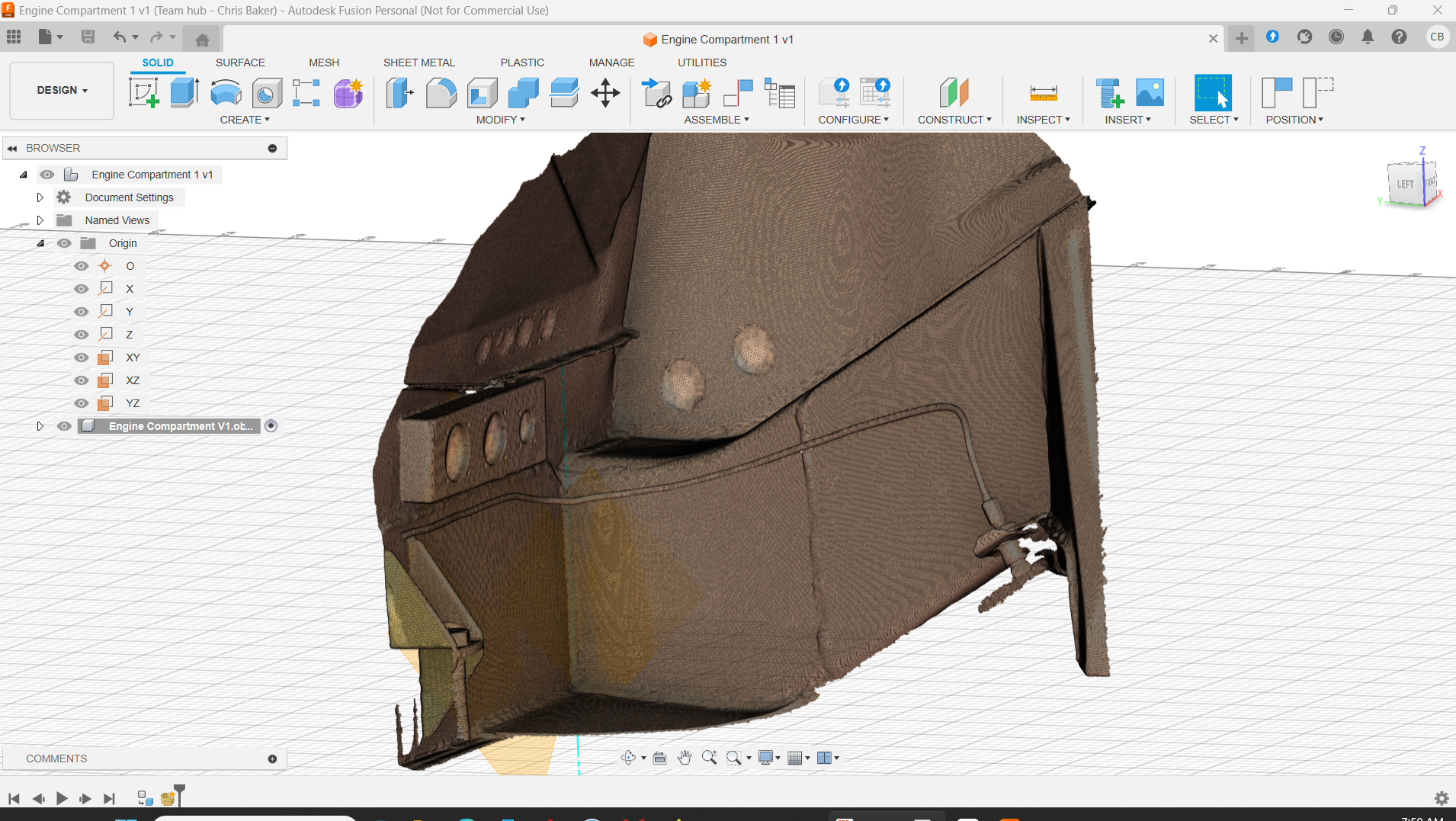Open the DESIGN workspace dropdown

pyautogui.click(x=62, y=90)
